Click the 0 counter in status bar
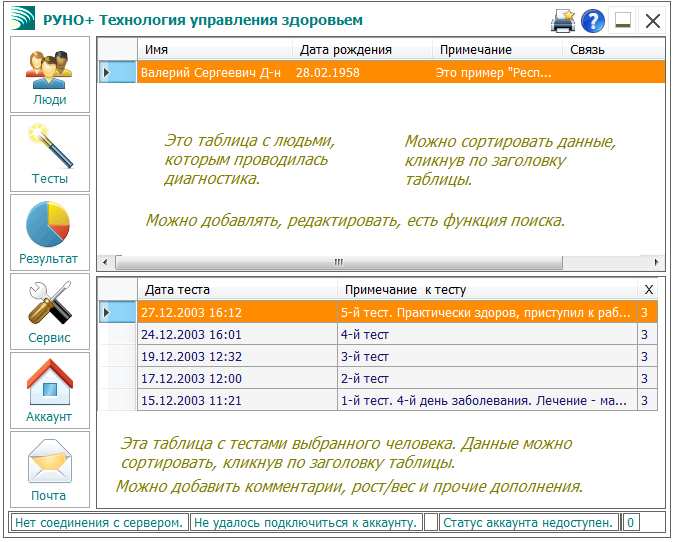The height and width of the screenshot is (542, 674). click(x=630, y=523)
